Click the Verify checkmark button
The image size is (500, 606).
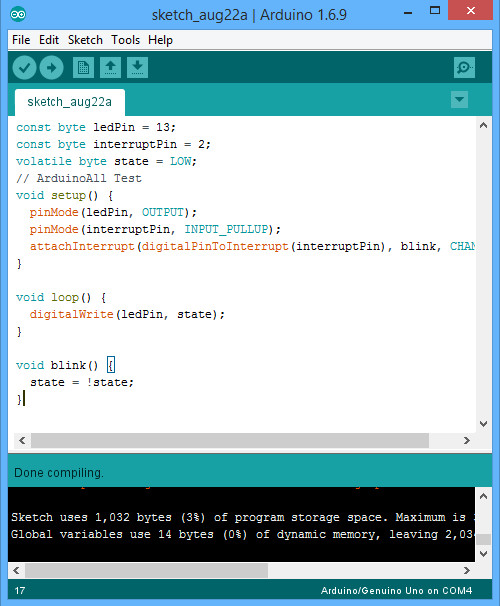point(24,68)
